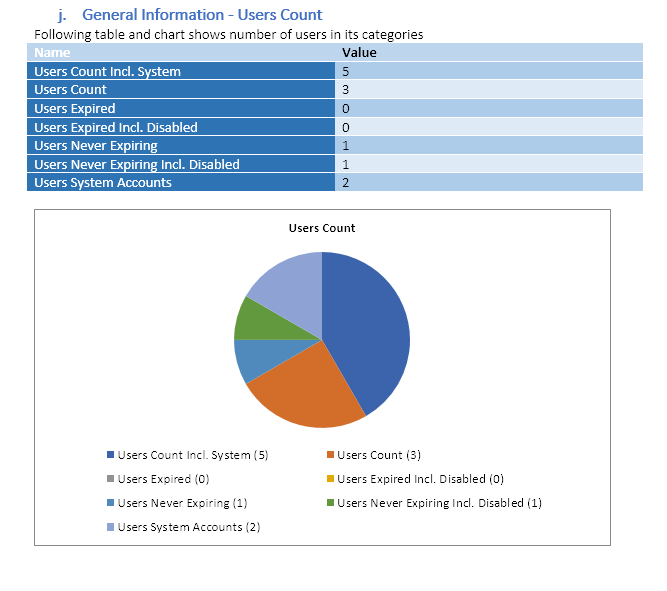Click legend label 'Users Never Expiring Incl. Disabled (1)'
Viewport: 667px width, 591px height.
[x=439, y=503]
